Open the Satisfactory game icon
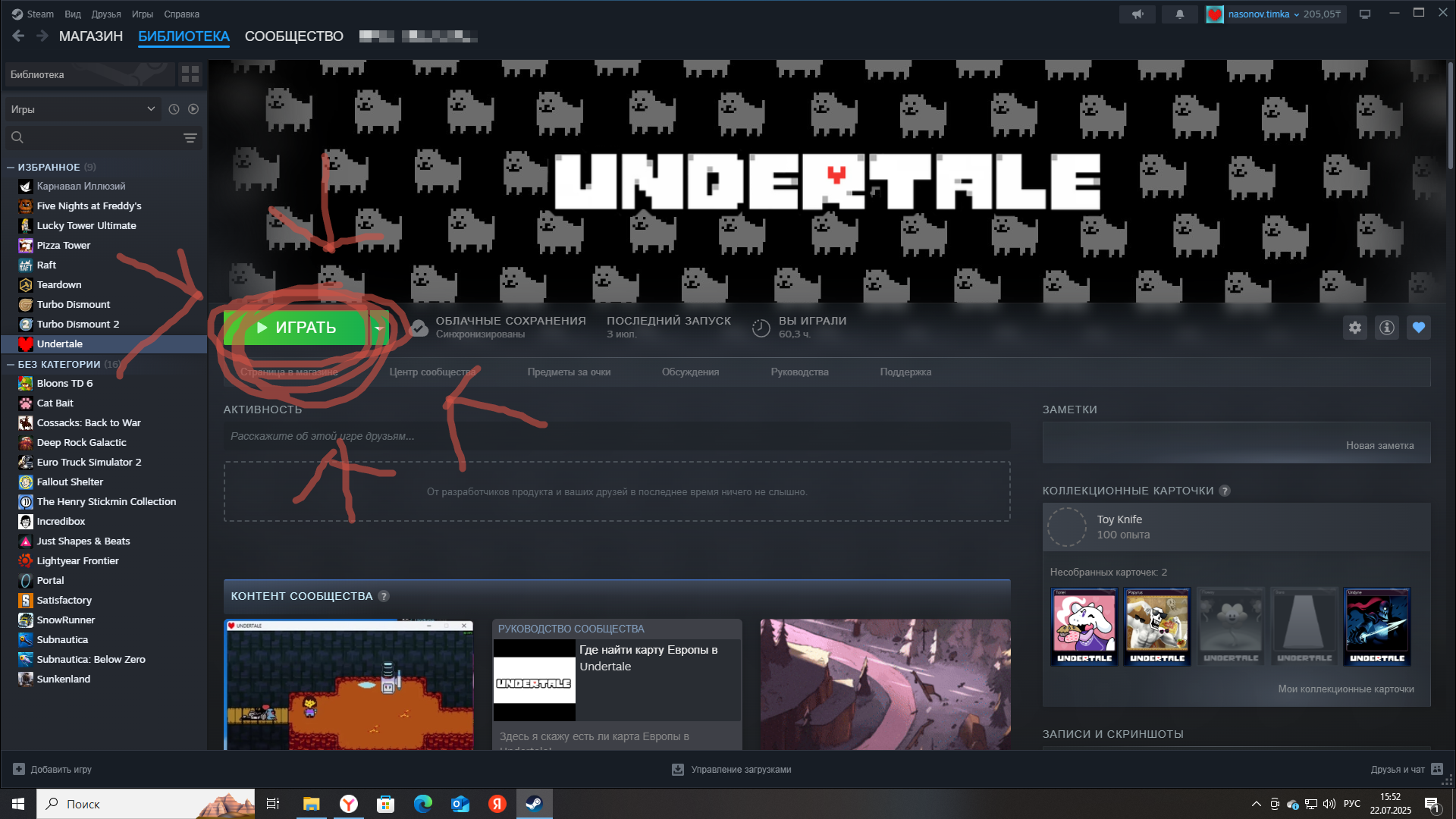Viewport: 1456px width, 819px height. tap(26, 600)
